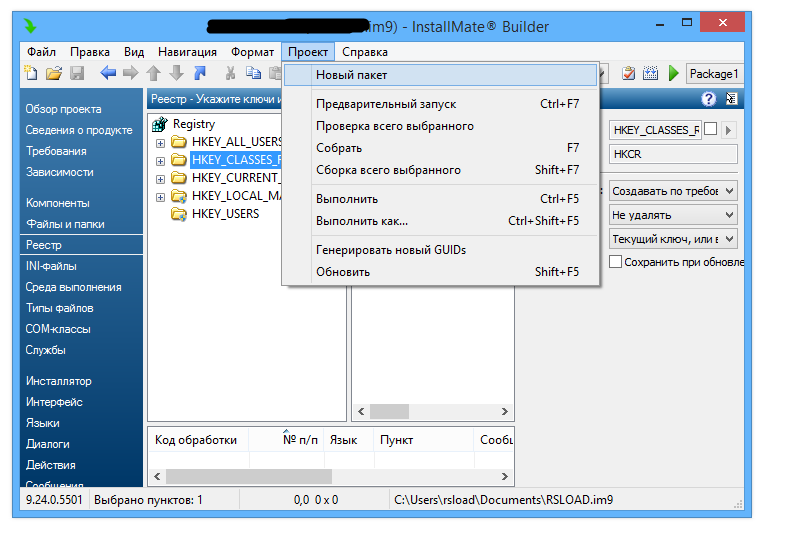The width and height of the screenshot is (785, 533).
Task: Expand the HKEY_ALL_USERS tree node
Action: [x=160, y=143]
